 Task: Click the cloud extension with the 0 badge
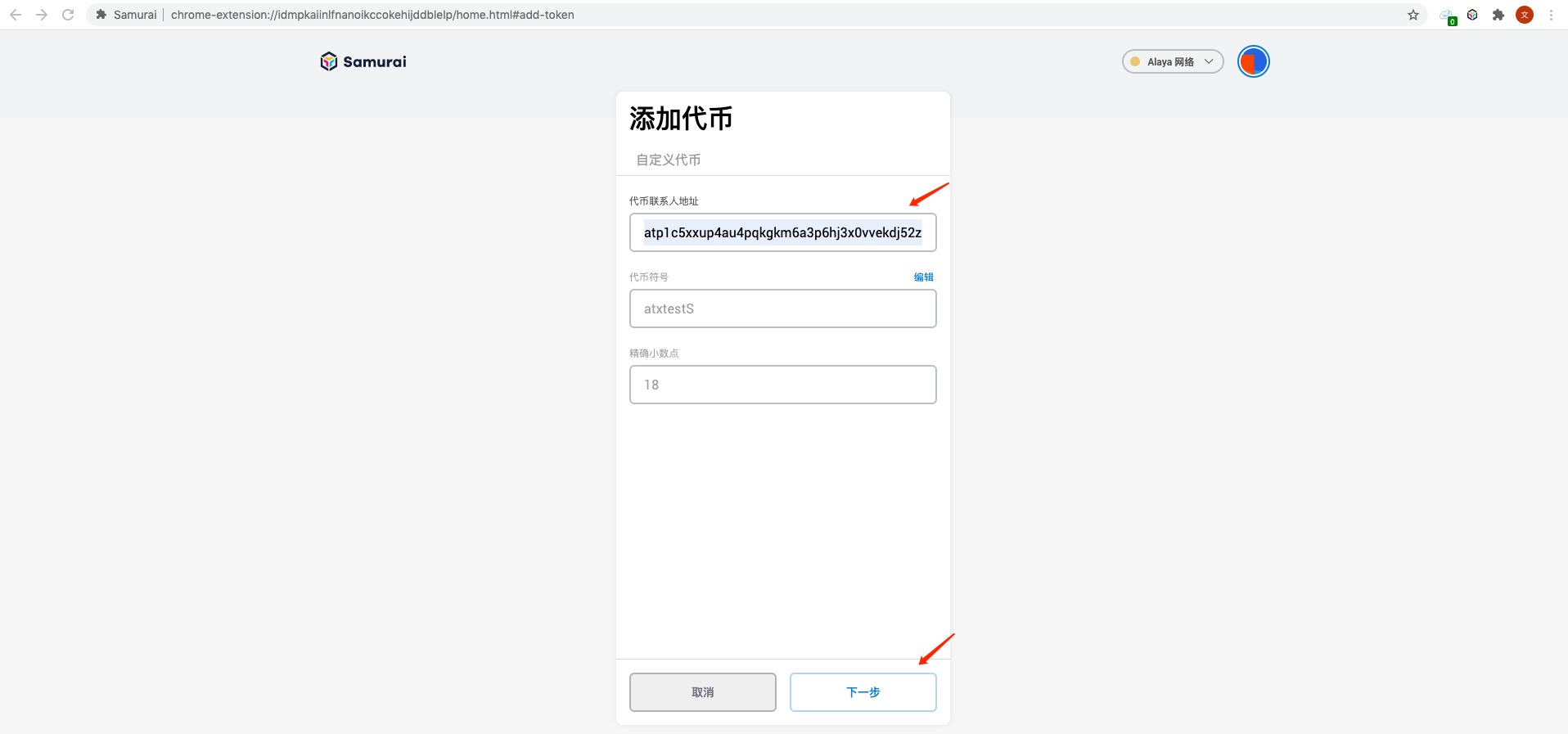[1447, 16]
